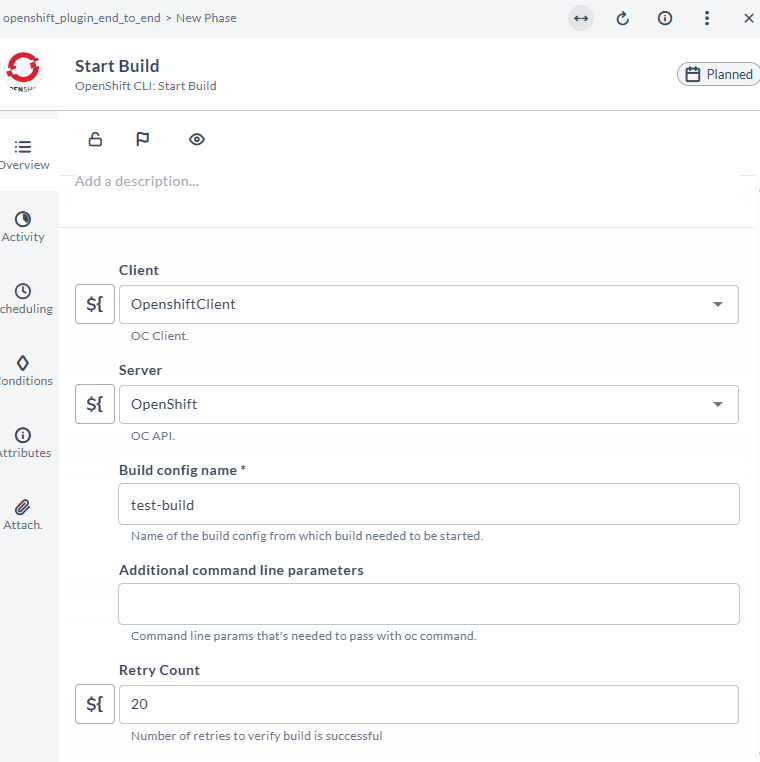This screenshot has height=762, width=760.
Task: Click Additional command line parameters field
Action: click(429, 604)
